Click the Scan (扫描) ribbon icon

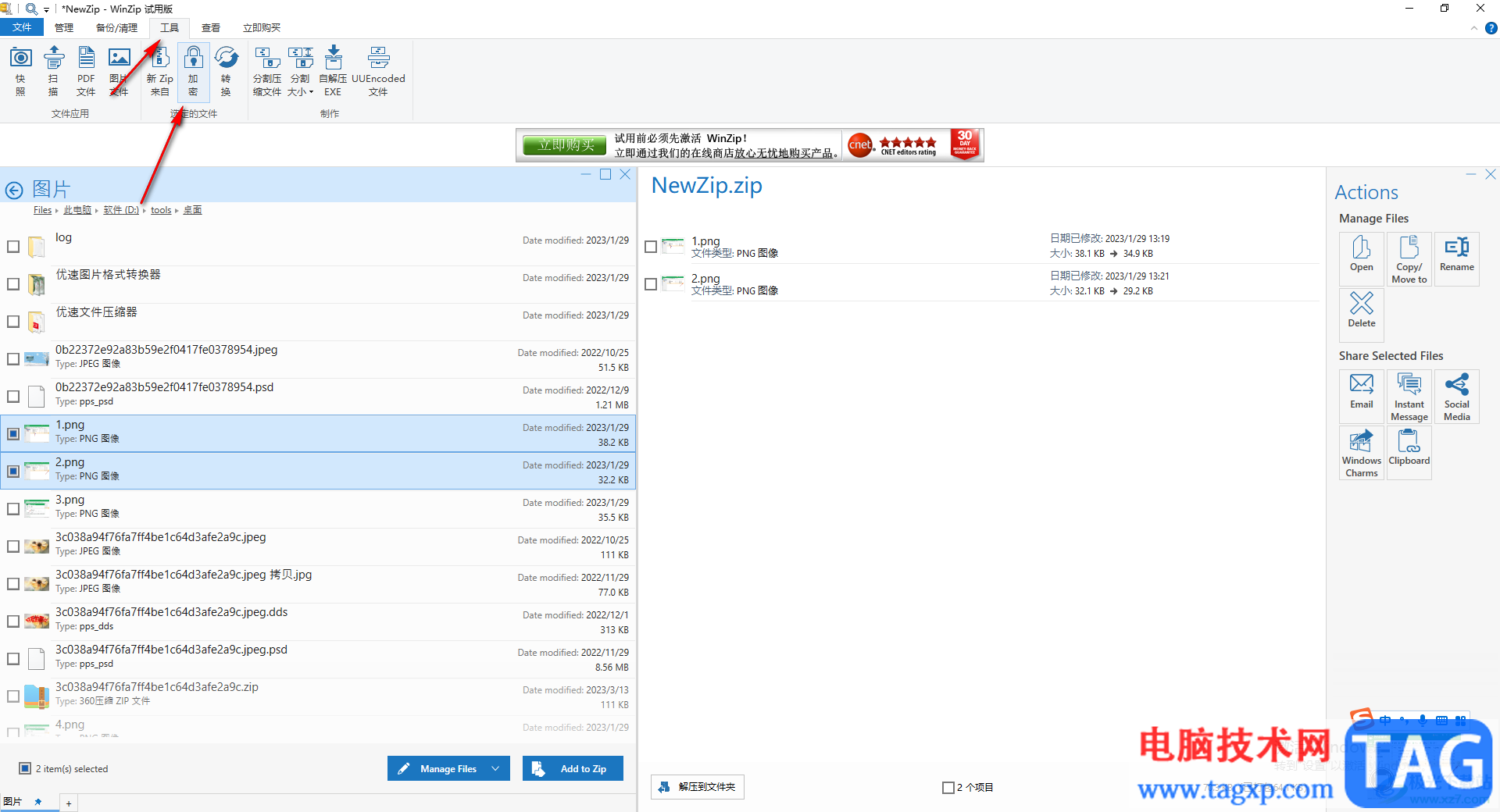(53, 71)
